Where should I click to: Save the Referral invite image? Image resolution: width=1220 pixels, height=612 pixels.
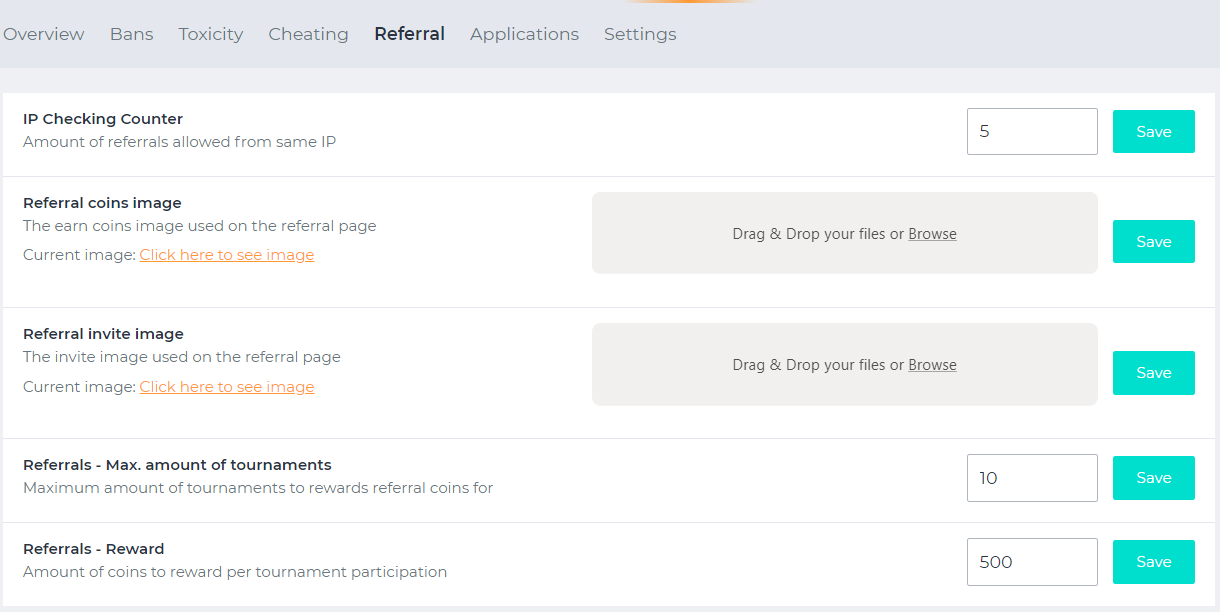[x=1153, y=372]
